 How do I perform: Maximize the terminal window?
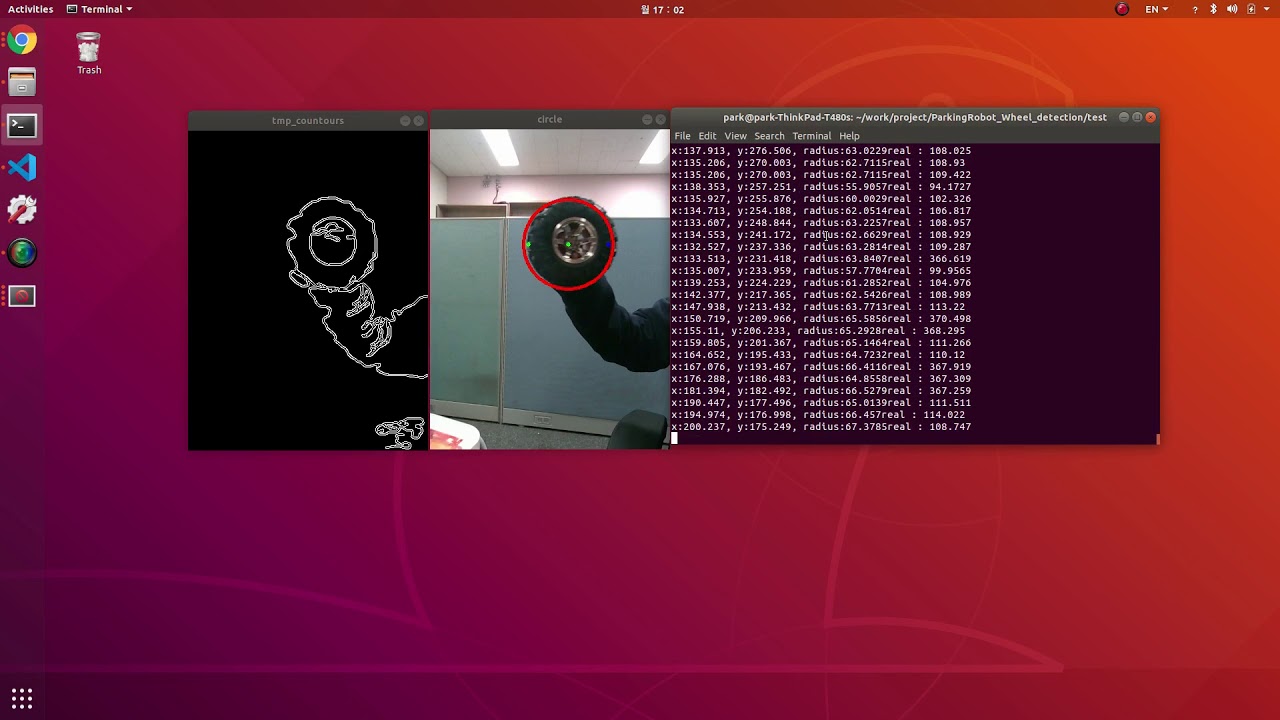coord(1137,117)
